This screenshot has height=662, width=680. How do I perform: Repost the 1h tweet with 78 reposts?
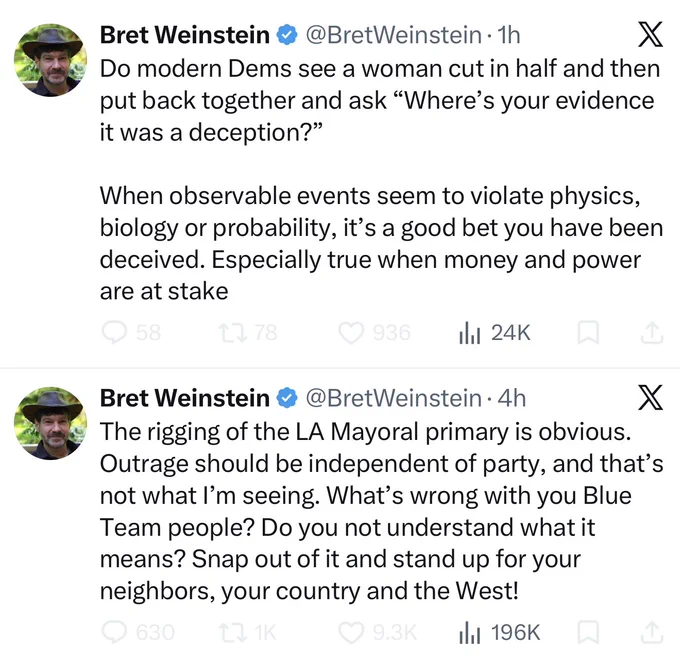[x=248, y=333]
